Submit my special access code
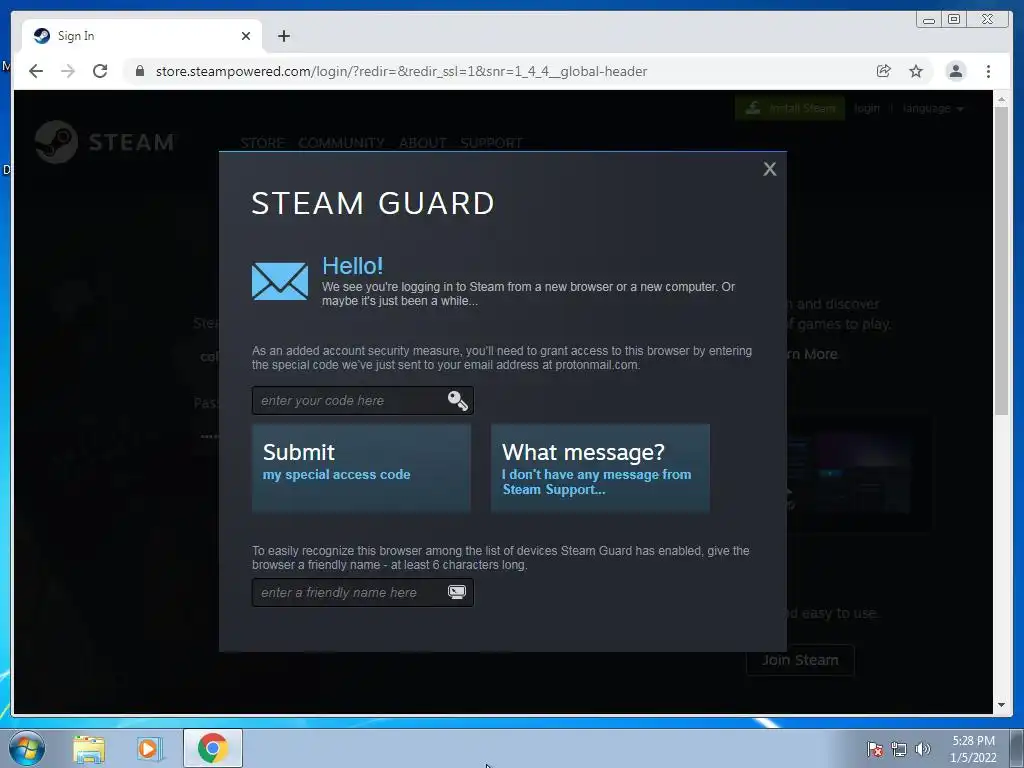Viewport: 1024px width, 768px height. point(361,468)
